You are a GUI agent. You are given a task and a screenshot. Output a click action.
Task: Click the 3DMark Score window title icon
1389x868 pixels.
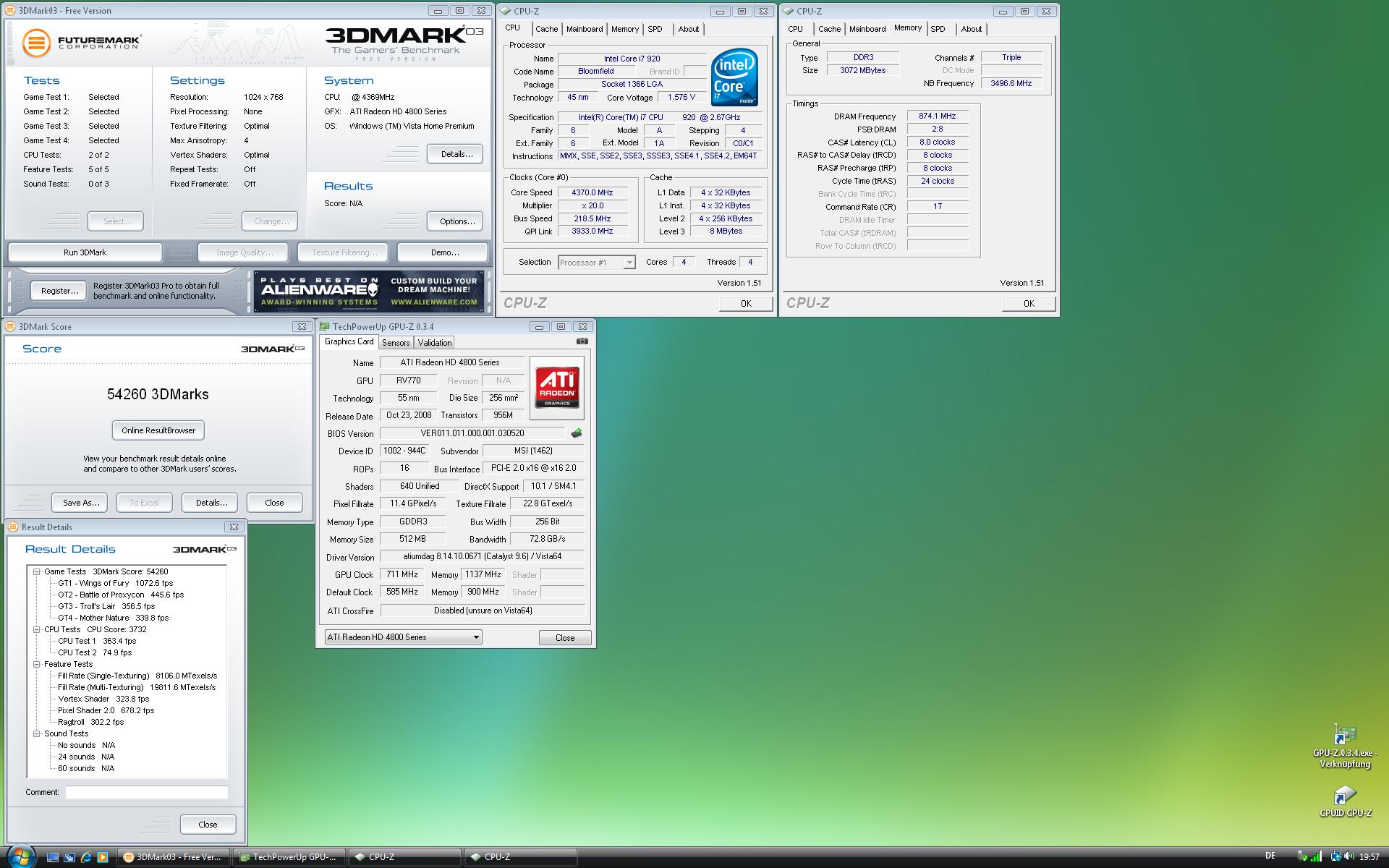12,327
